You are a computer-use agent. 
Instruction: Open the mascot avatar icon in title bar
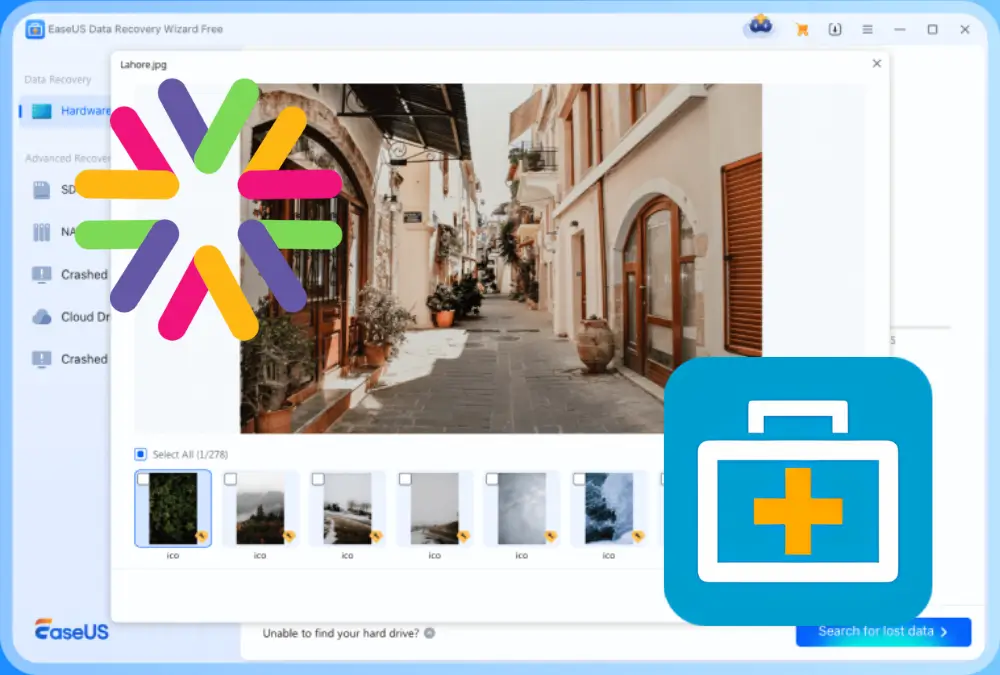[760, 27]
